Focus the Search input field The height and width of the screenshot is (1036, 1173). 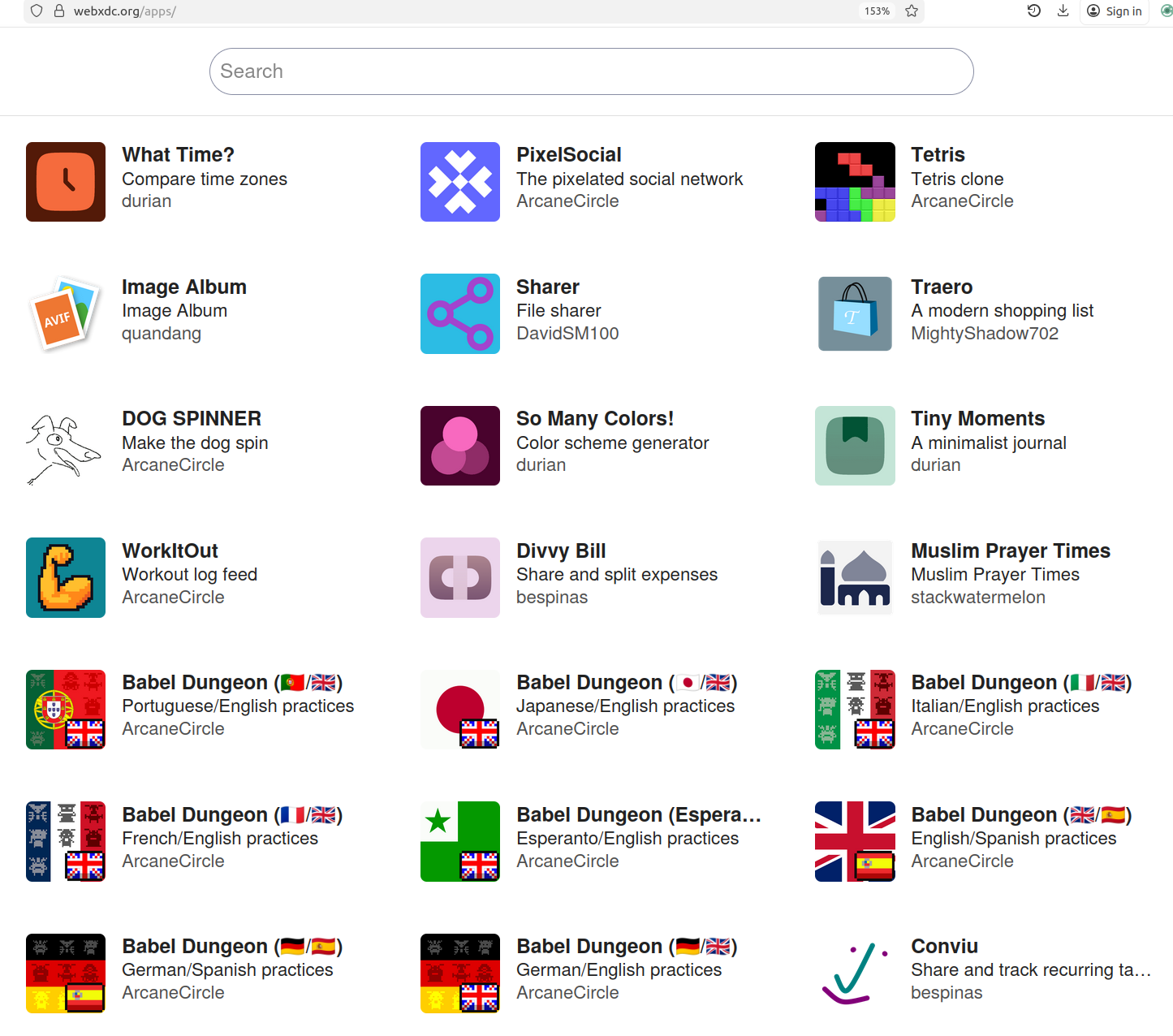(591, 71)
